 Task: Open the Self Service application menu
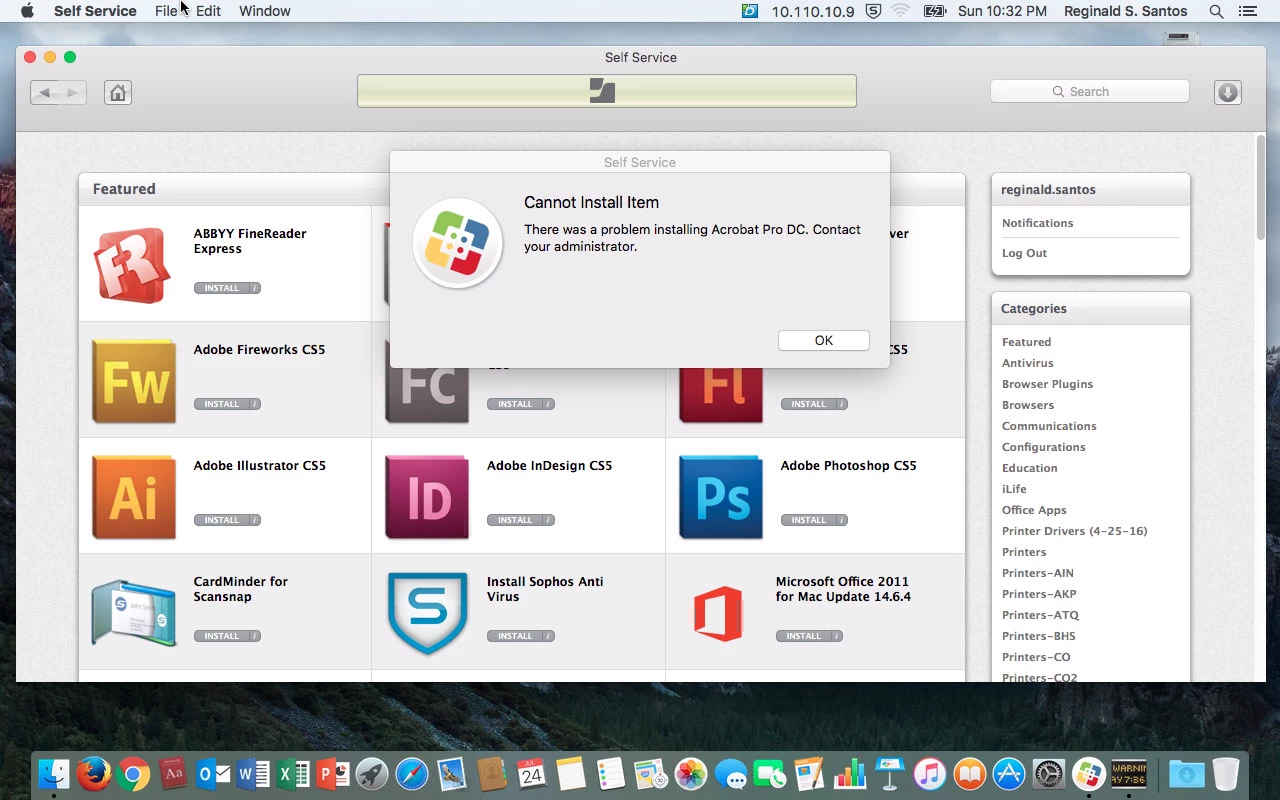(x=95, y=11)
